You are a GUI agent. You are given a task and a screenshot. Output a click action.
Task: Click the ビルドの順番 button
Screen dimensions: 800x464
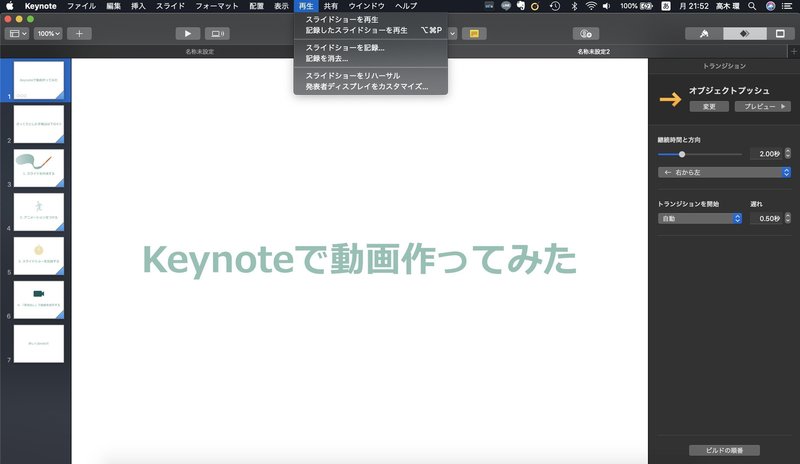724,450
